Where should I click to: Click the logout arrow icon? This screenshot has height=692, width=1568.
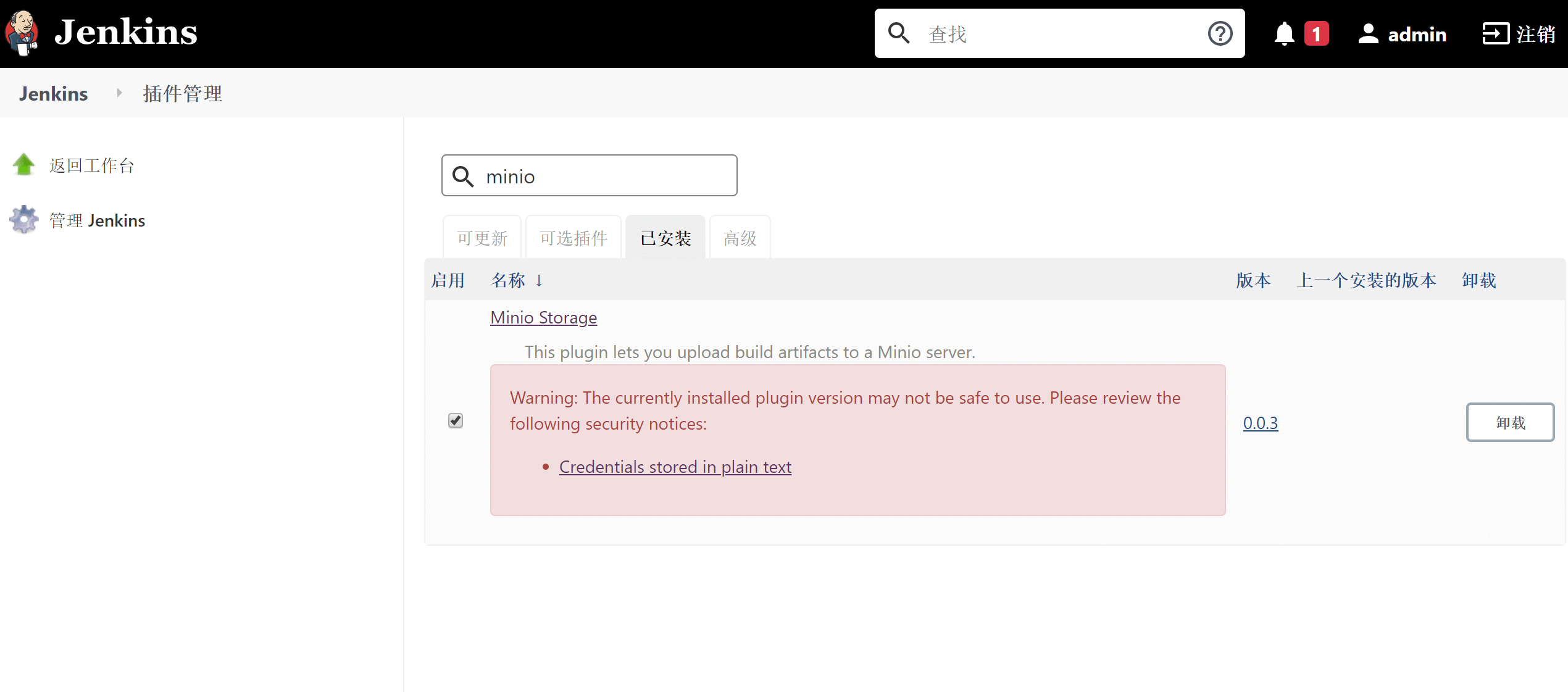point(1495,33)
